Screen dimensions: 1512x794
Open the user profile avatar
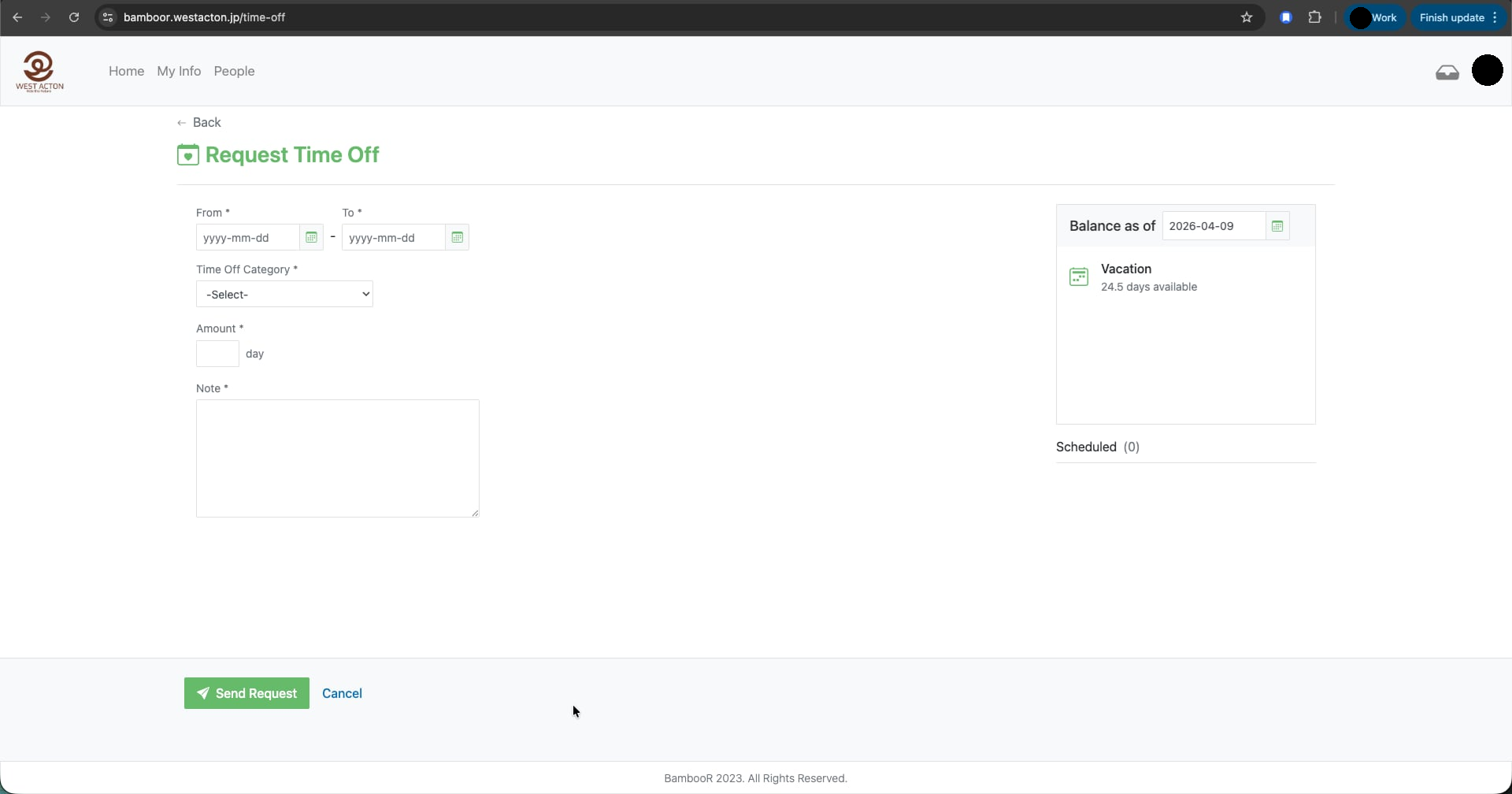click(x=1487, y=71)
